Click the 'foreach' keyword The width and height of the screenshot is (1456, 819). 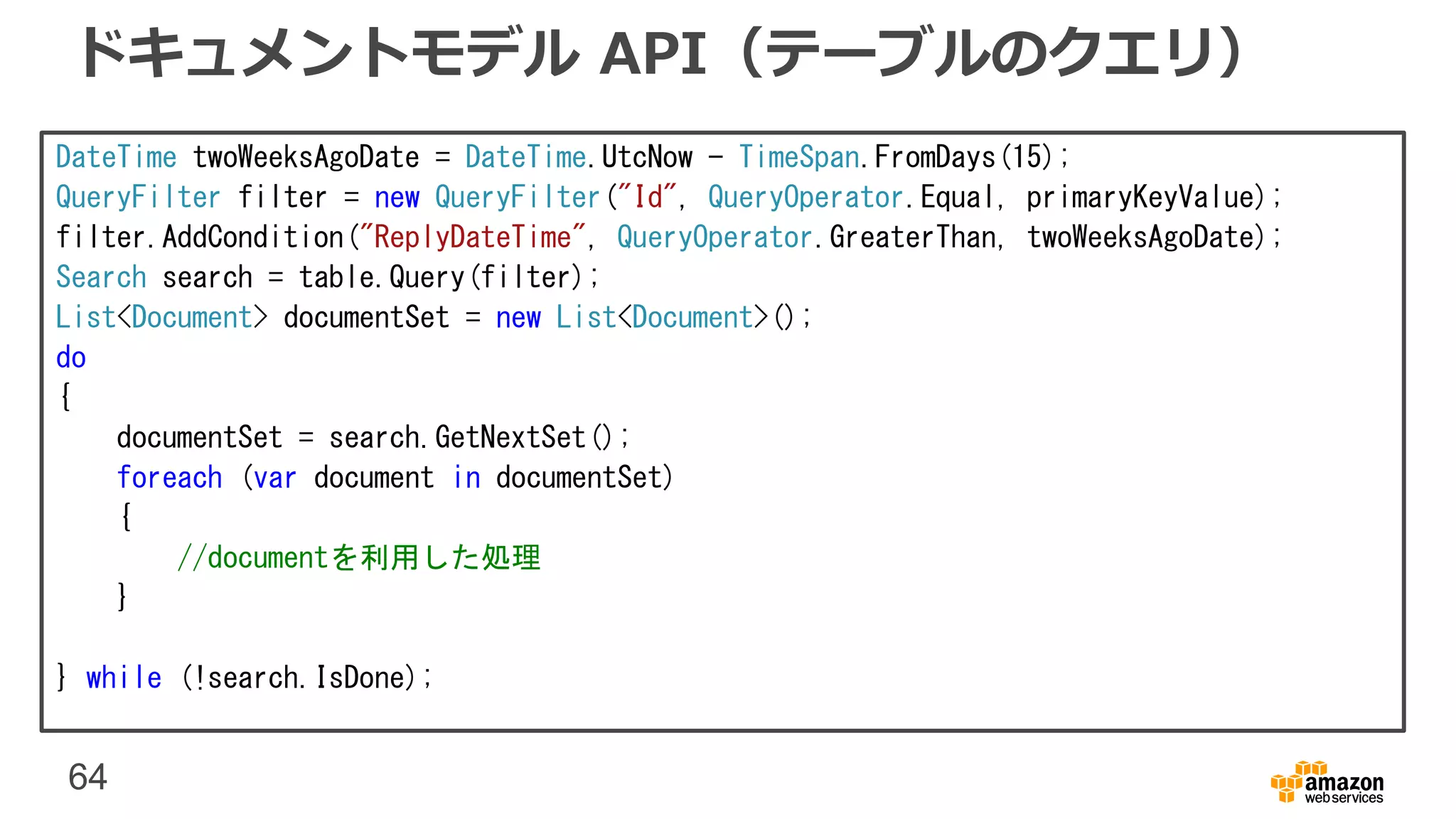(x=170, y=477)
